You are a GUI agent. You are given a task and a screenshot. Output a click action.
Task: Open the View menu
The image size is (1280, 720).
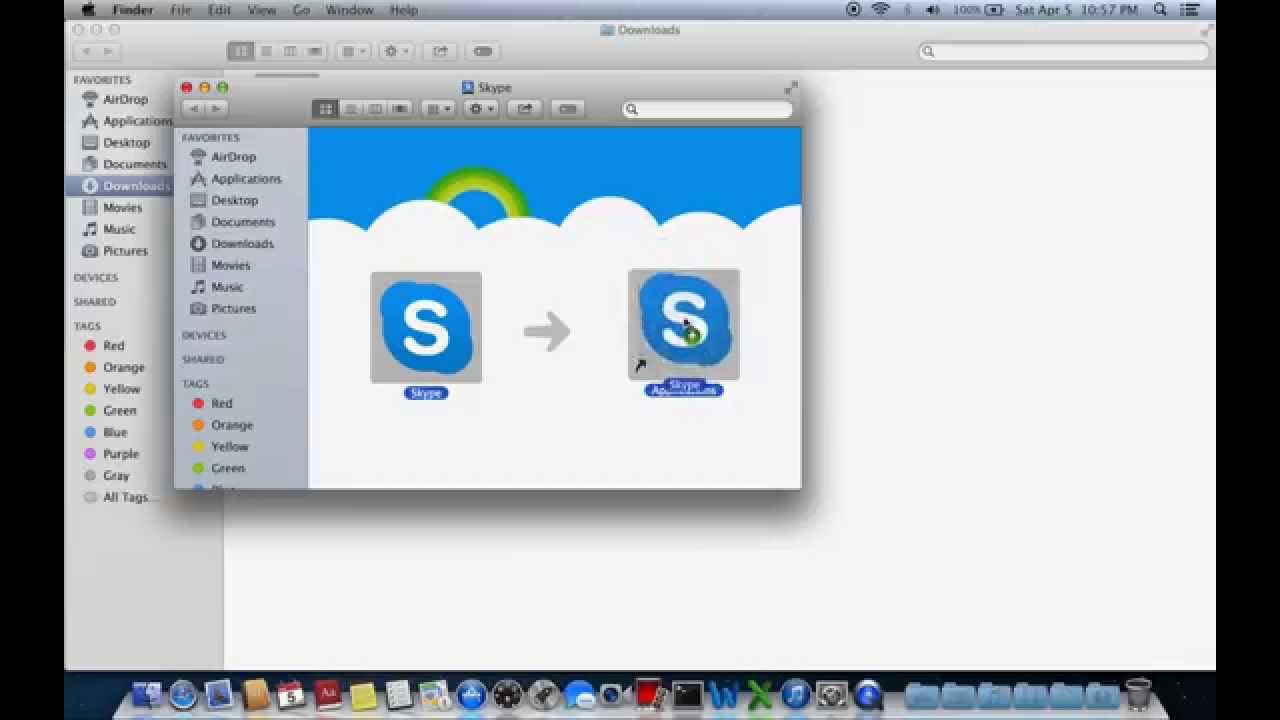click(261, 10)
